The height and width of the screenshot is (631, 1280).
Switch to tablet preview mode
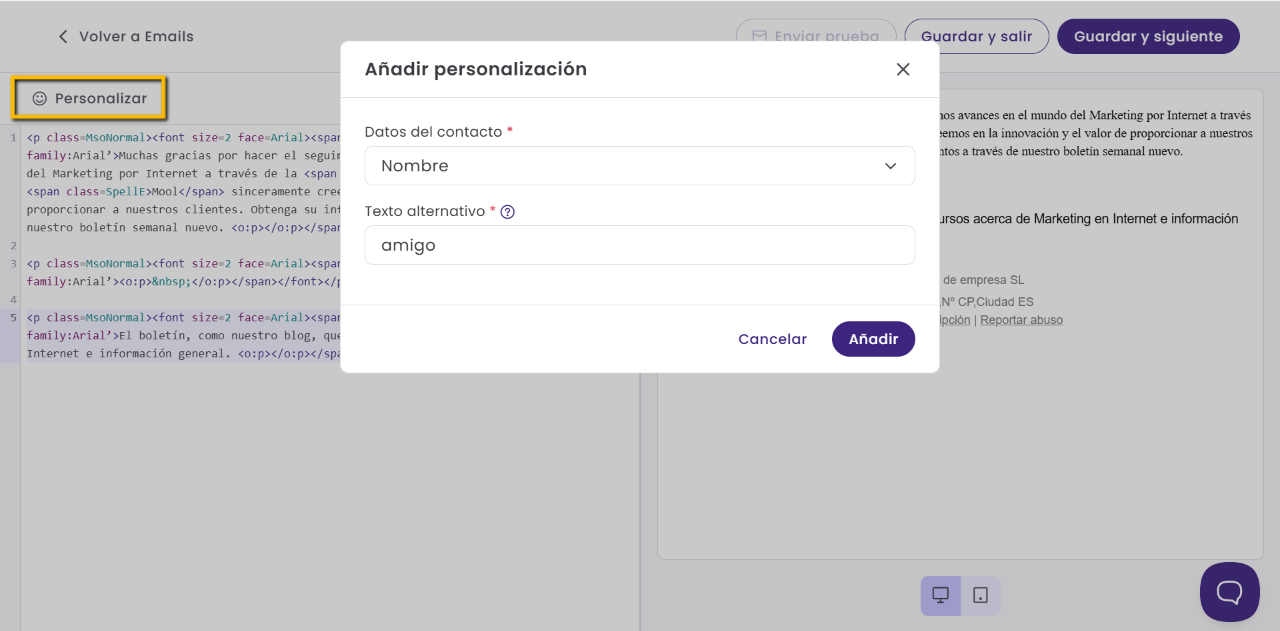981,595
